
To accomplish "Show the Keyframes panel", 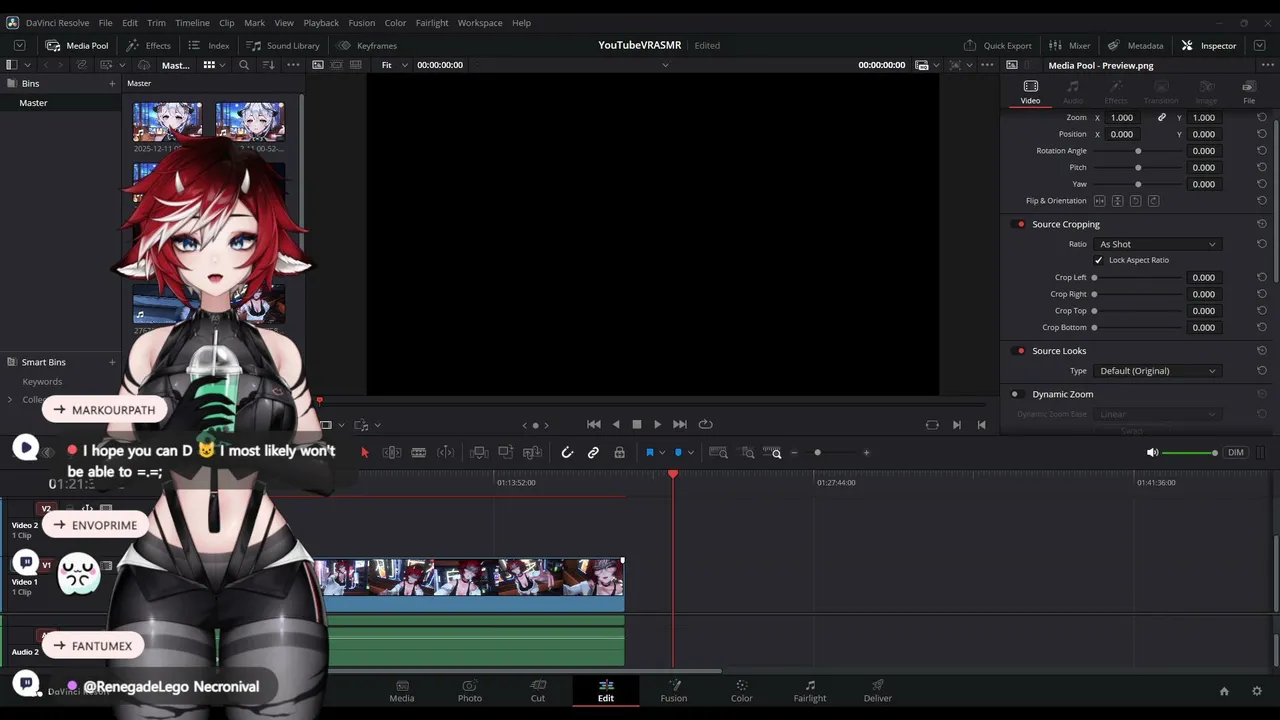I will coord(367,46).
